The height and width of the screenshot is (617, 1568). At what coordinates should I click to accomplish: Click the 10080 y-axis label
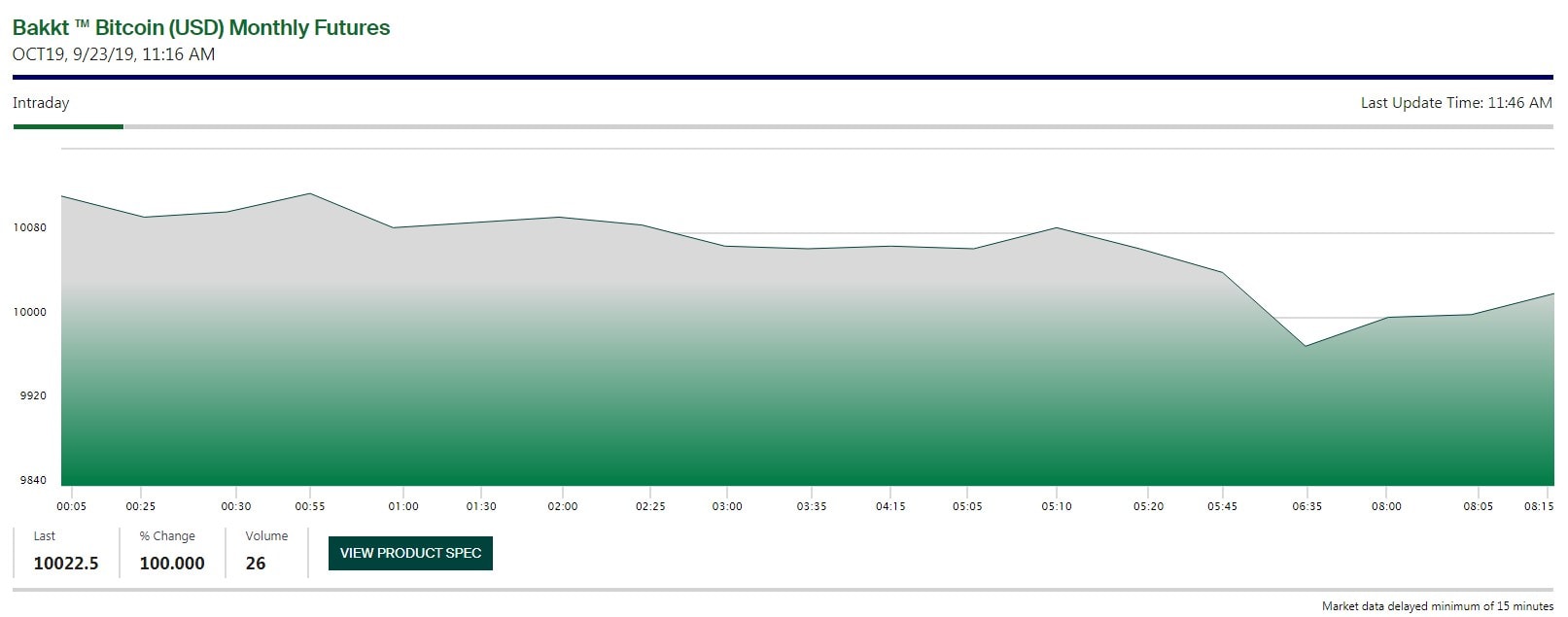29,227
